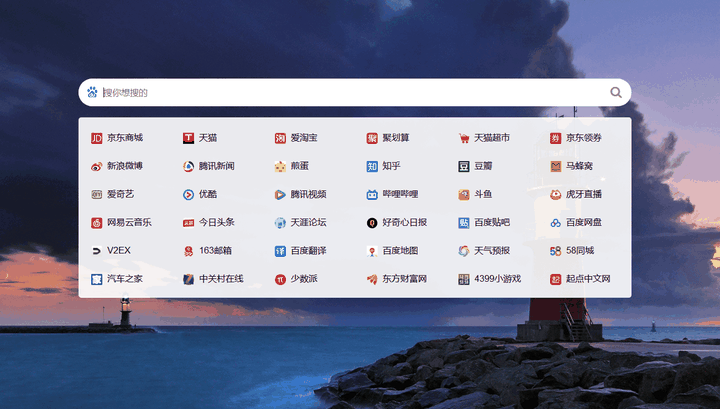
Task: Open the 今日头条 link text
Action: 217,222
